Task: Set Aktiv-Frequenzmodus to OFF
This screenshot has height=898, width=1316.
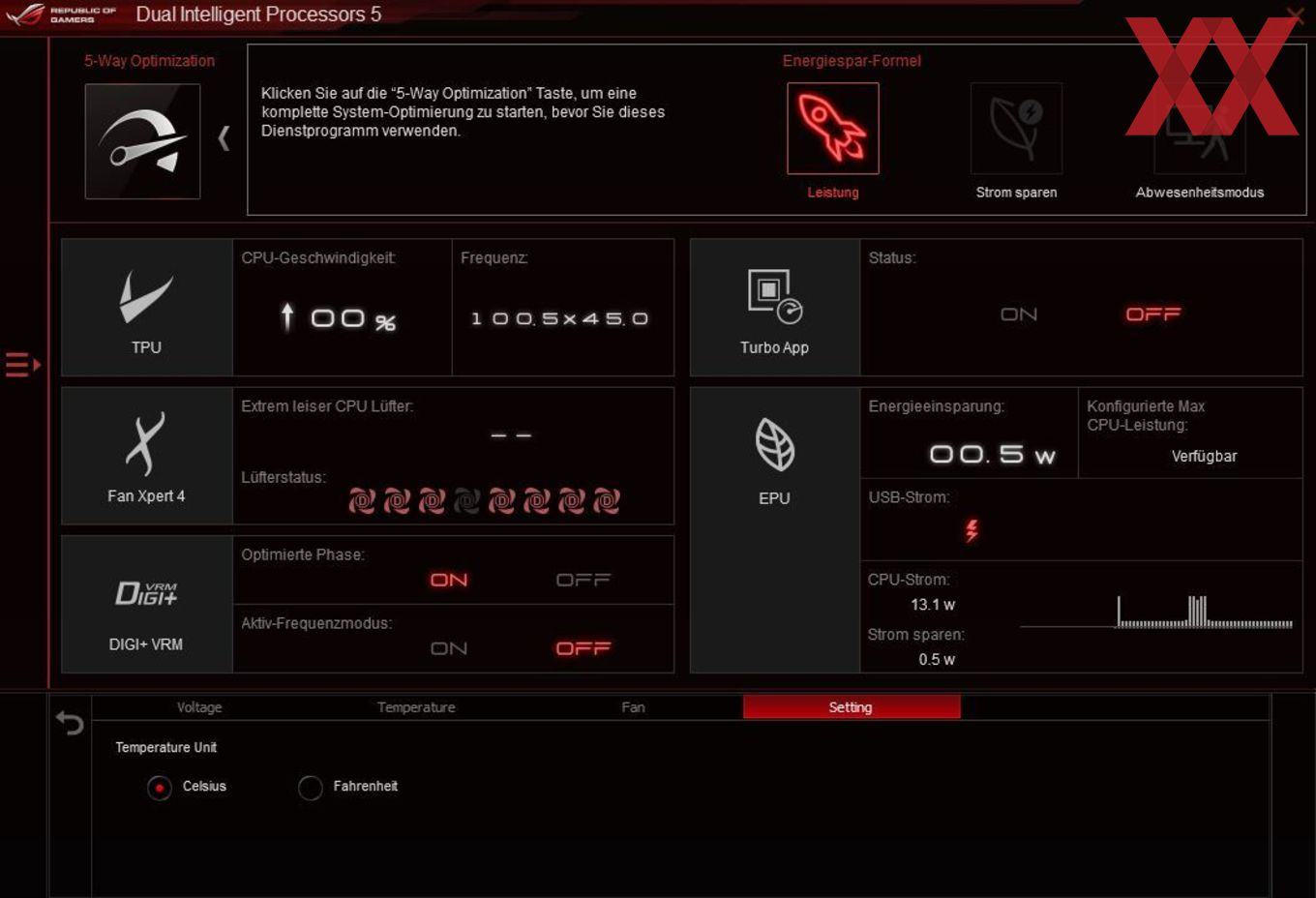Action: [x=583, y=648]
